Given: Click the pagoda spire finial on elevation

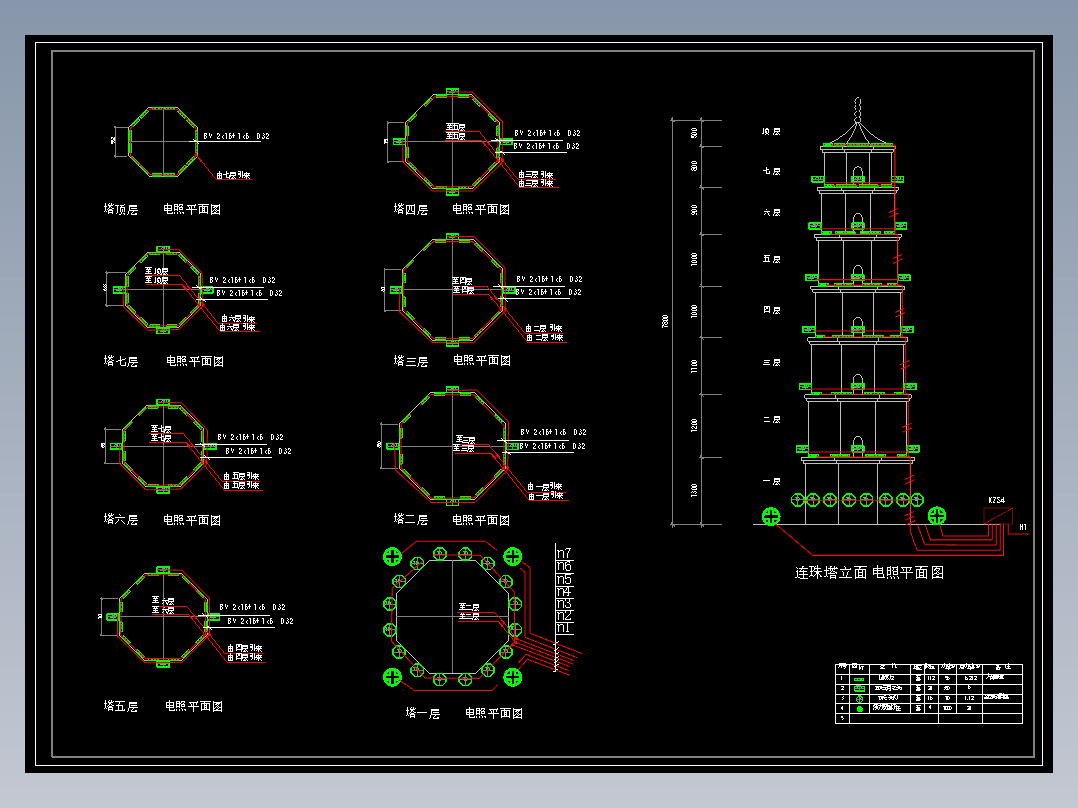Looking at the screenshot, I should click(x=857, y=110).
